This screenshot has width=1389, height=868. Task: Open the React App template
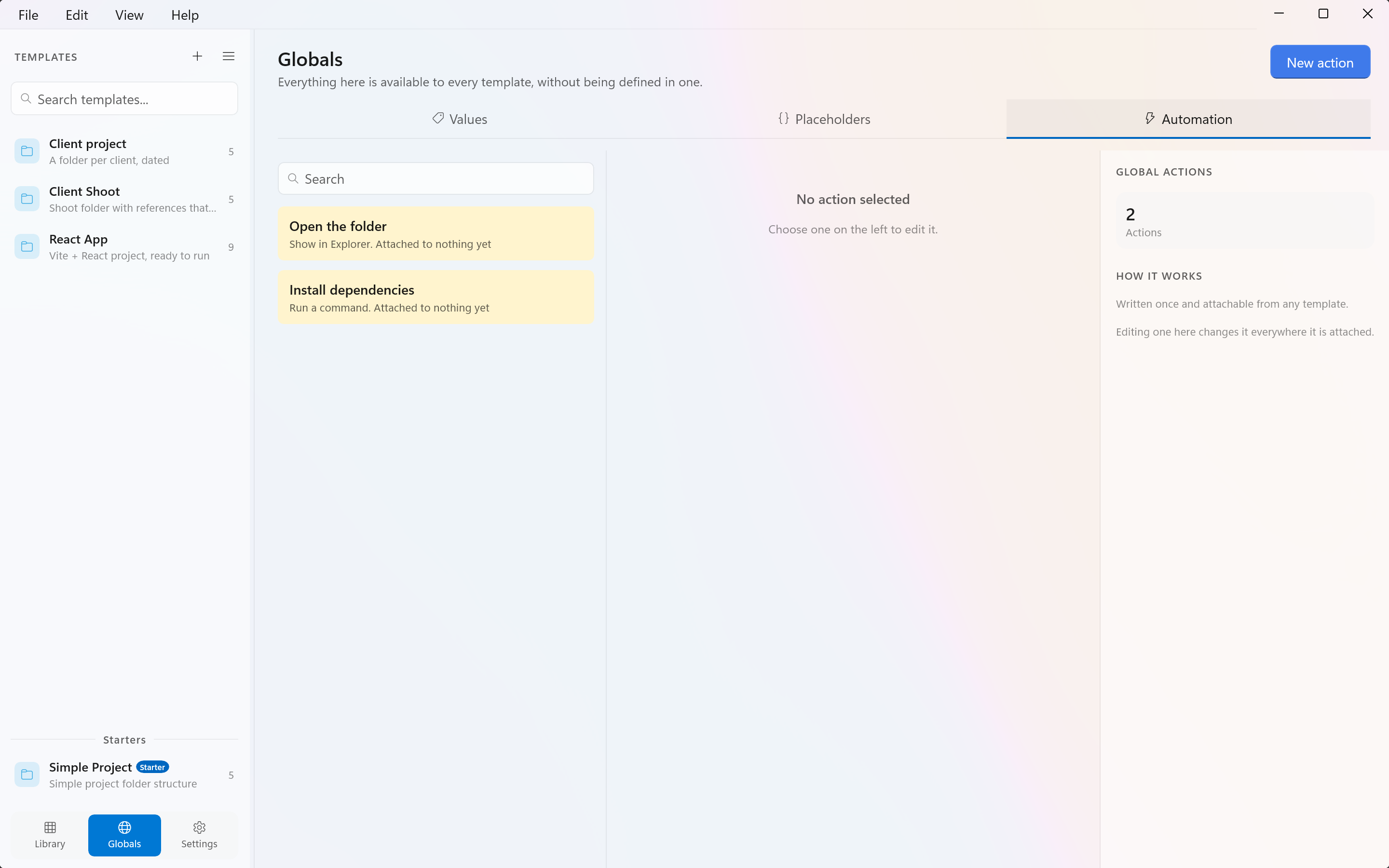pyautogui.click(x=124, y=246)
